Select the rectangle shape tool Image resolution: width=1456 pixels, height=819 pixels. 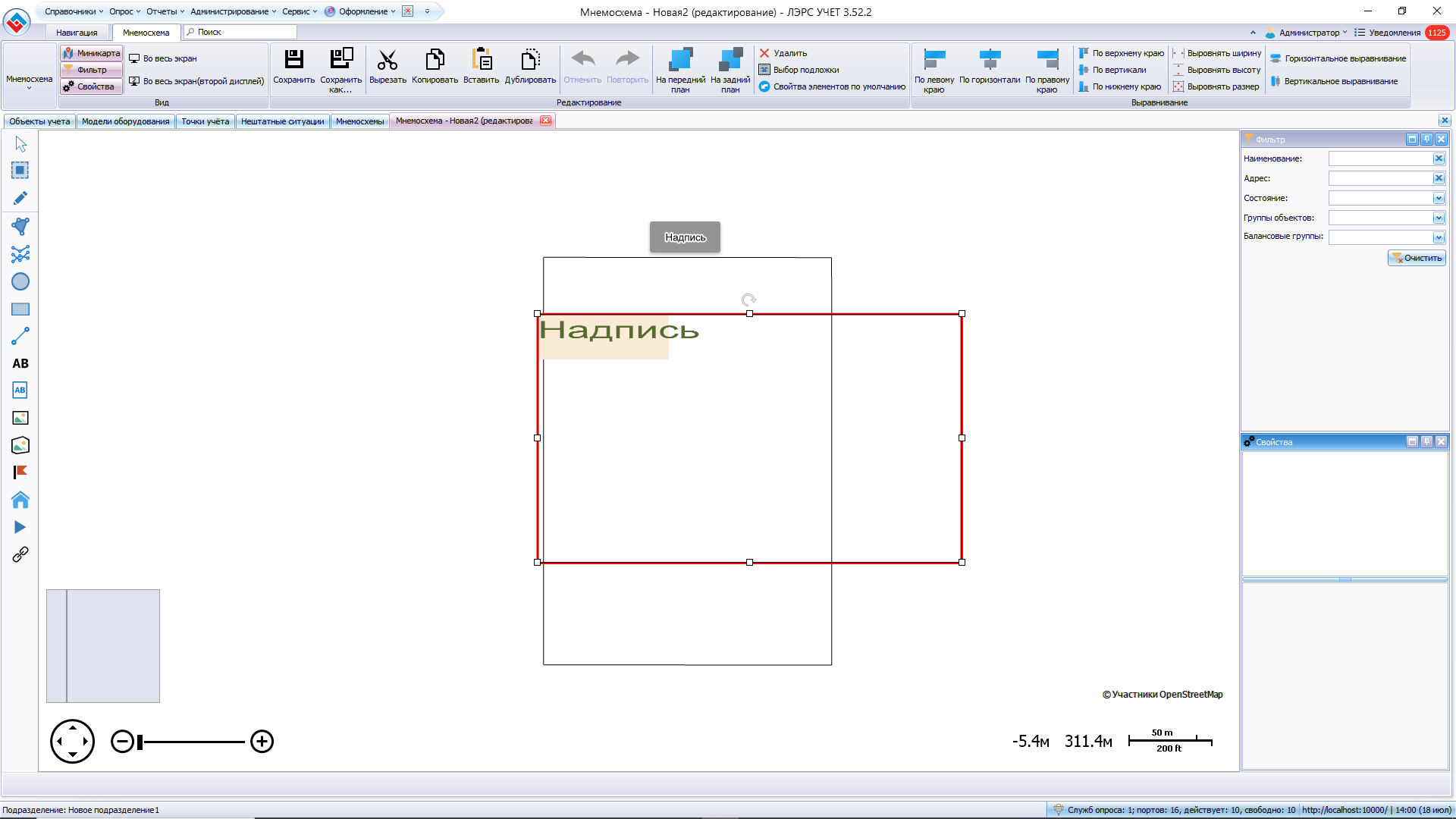[20, 309]
